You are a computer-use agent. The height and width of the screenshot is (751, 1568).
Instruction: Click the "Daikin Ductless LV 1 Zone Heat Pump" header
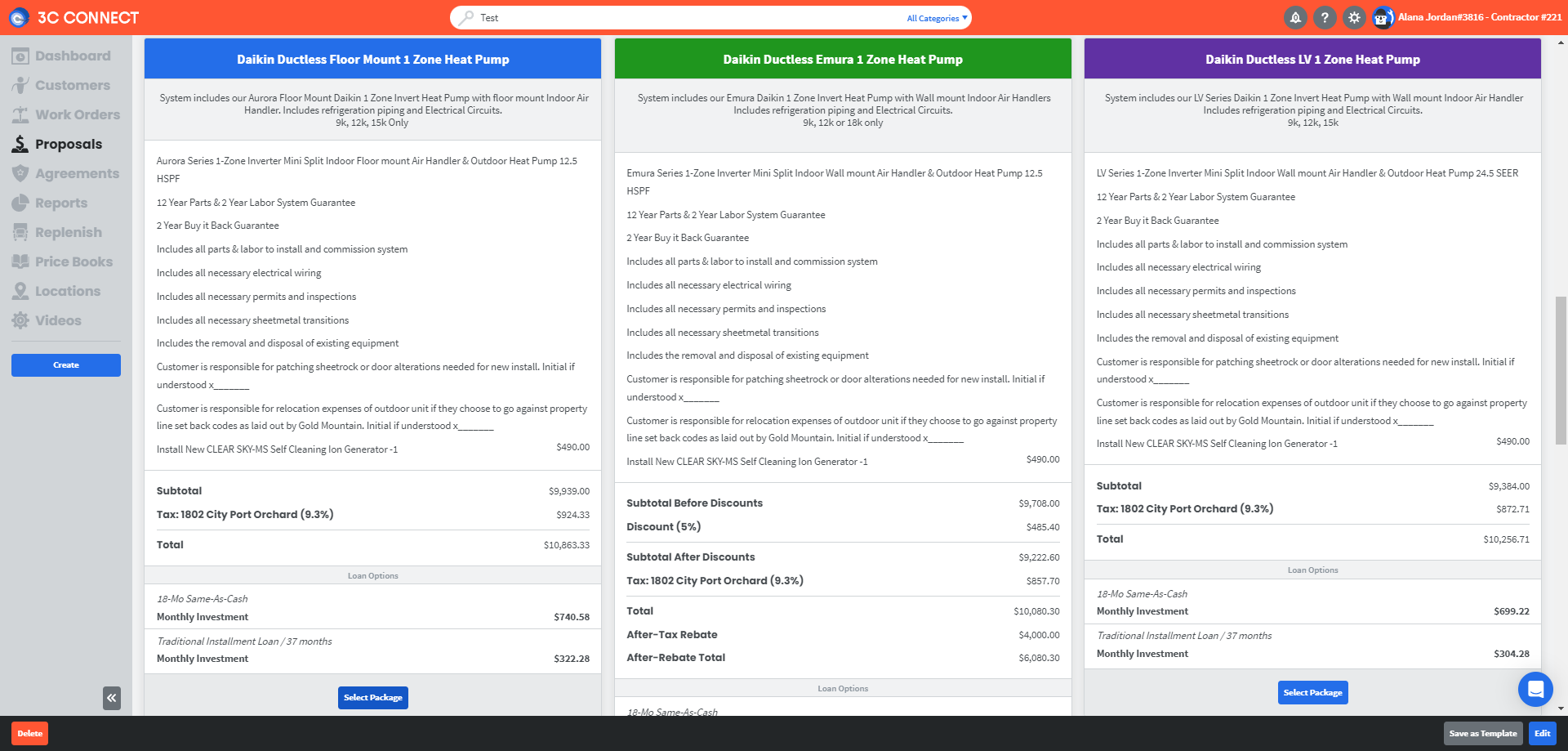pos(1312,59)
